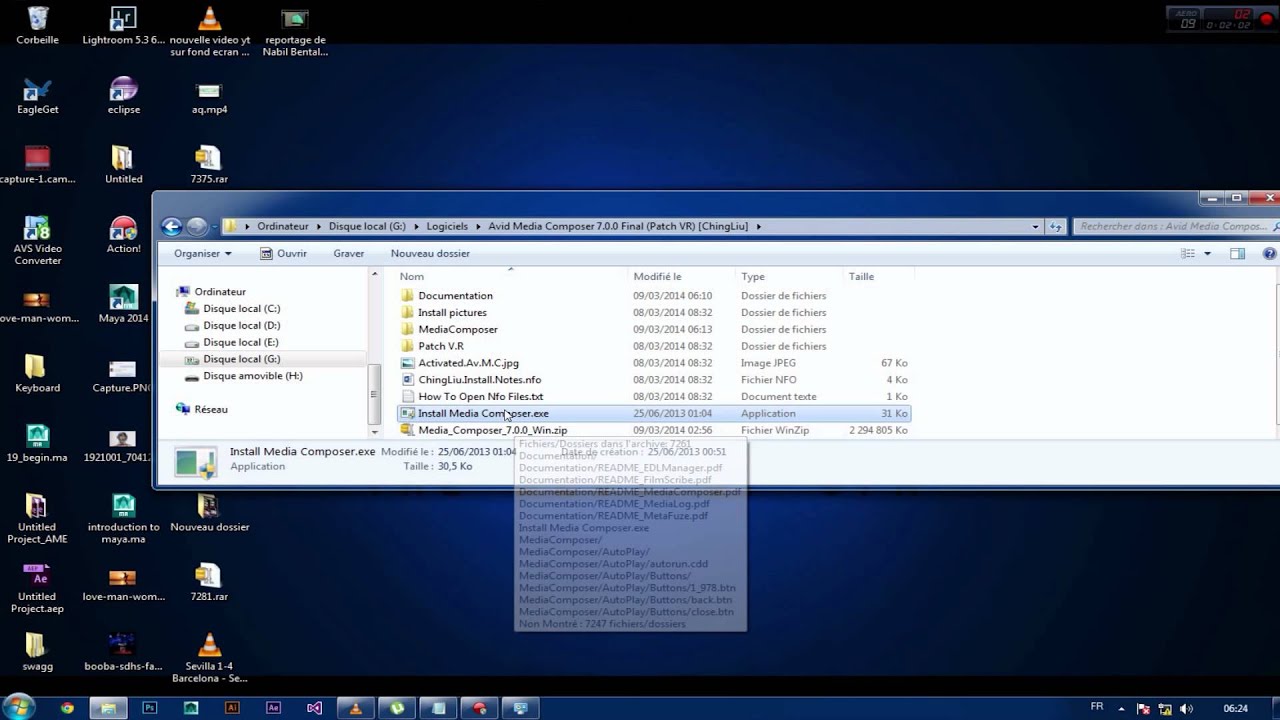Select the Documentation folder icon
The image size is (1280, 720).
tap(407, 296)
